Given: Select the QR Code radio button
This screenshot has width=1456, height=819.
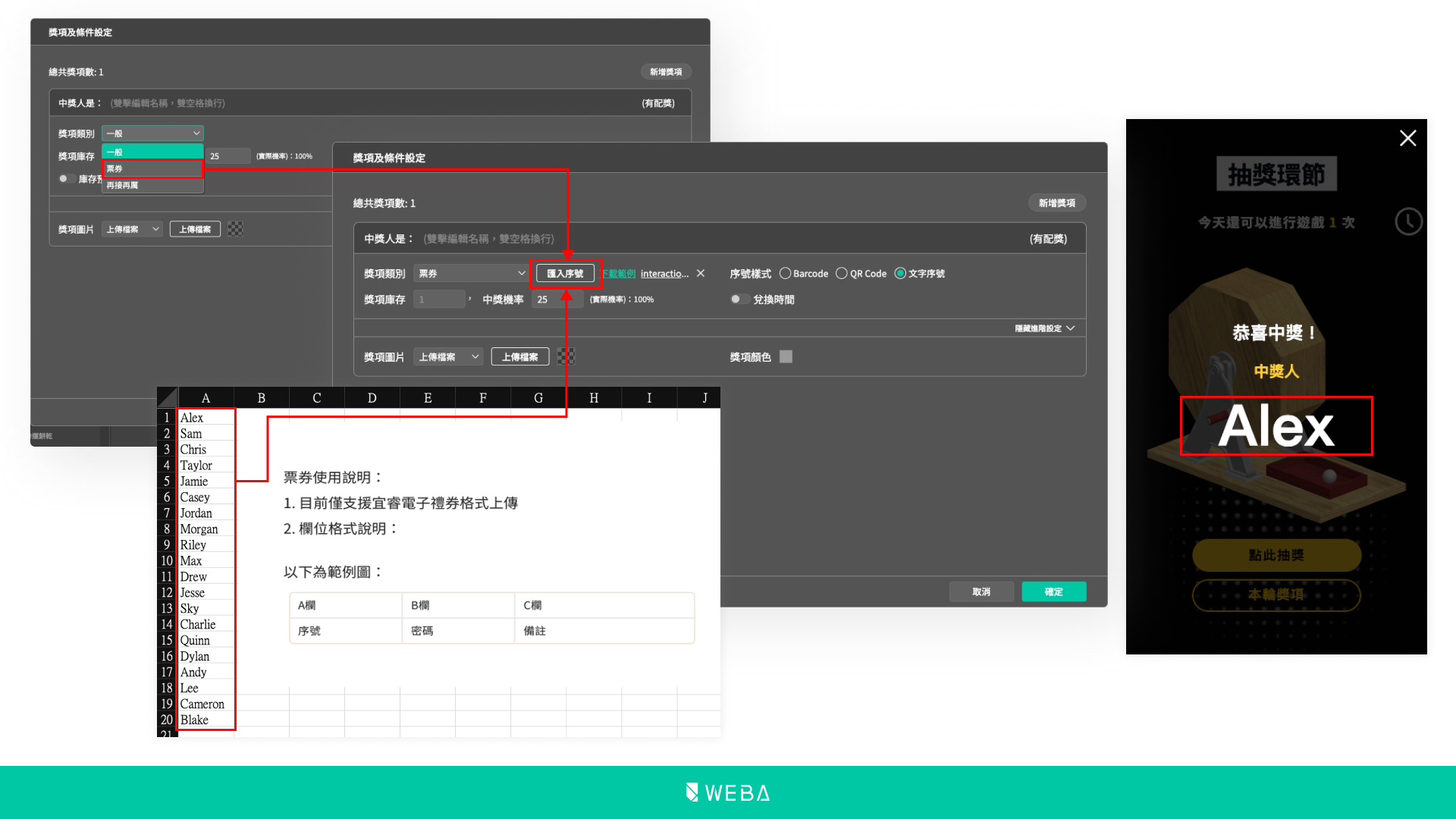Looking at the screenshot, I should pos(842,273).
